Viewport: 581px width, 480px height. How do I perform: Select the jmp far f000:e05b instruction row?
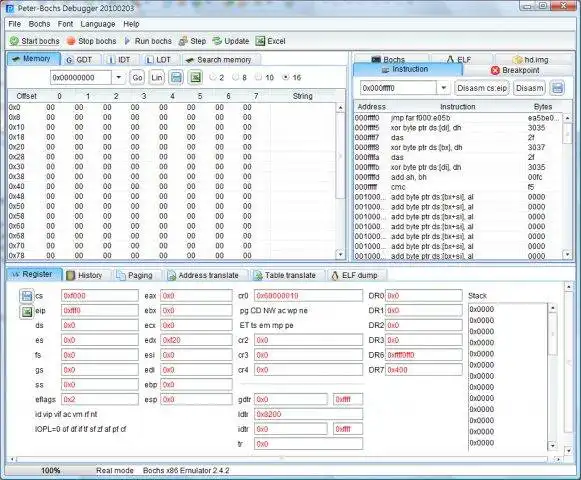[458, 118]
